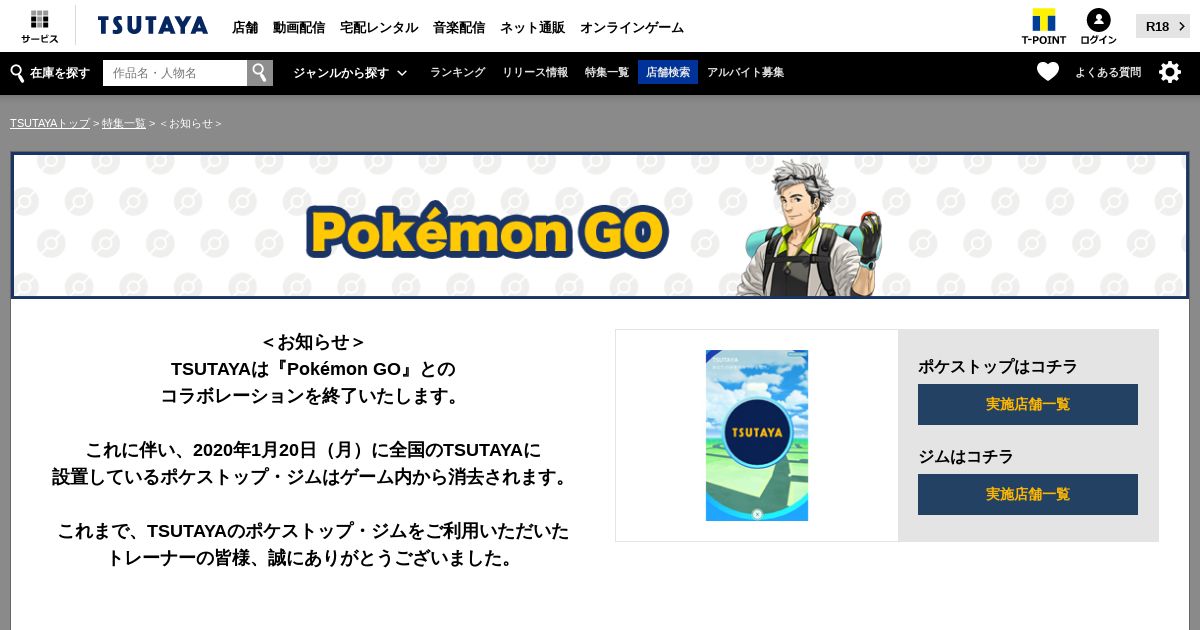The width and height of the screenshot is (1200, 630).
Task: Open the ネット通販 menu item
Action: click(532, 27)
